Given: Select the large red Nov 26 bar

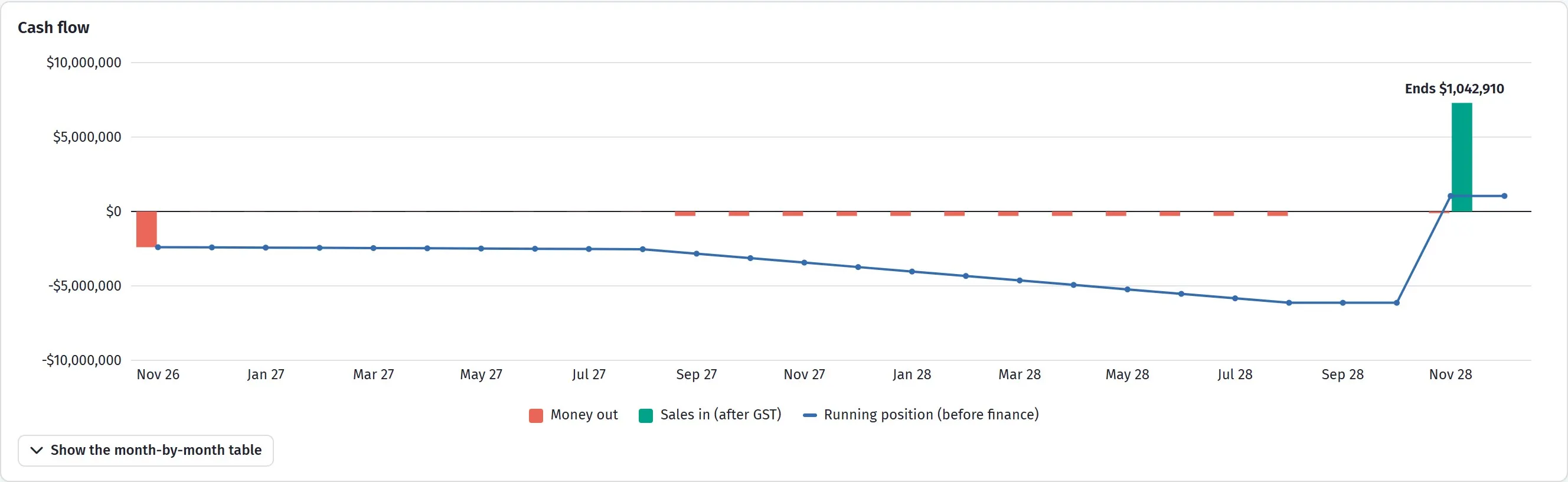Looking at the screenshot, I should pos(146,229).
